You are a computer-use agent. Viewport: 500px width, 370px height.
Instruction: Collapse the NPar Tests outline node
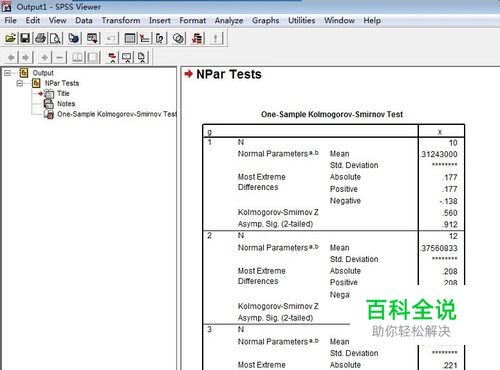[x=20, y=83]
